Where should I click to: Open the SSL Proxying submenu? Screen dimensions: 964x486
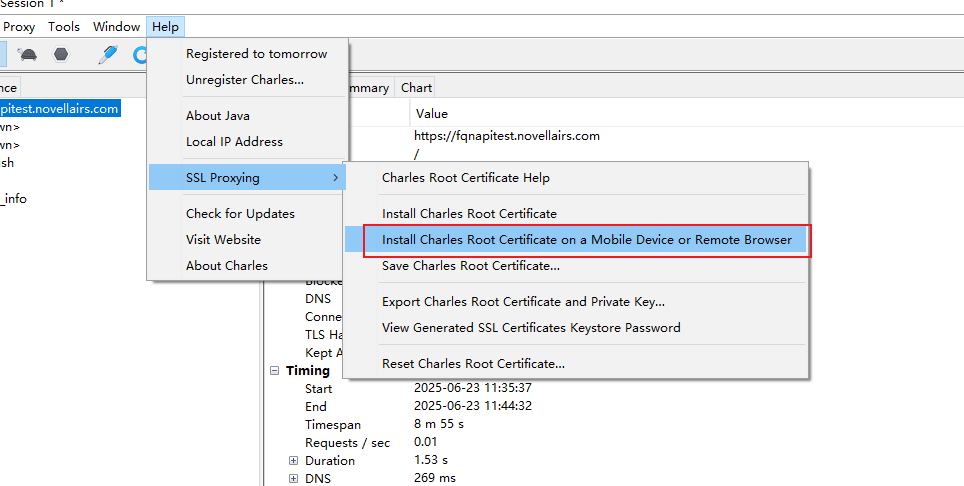(246, 178)
